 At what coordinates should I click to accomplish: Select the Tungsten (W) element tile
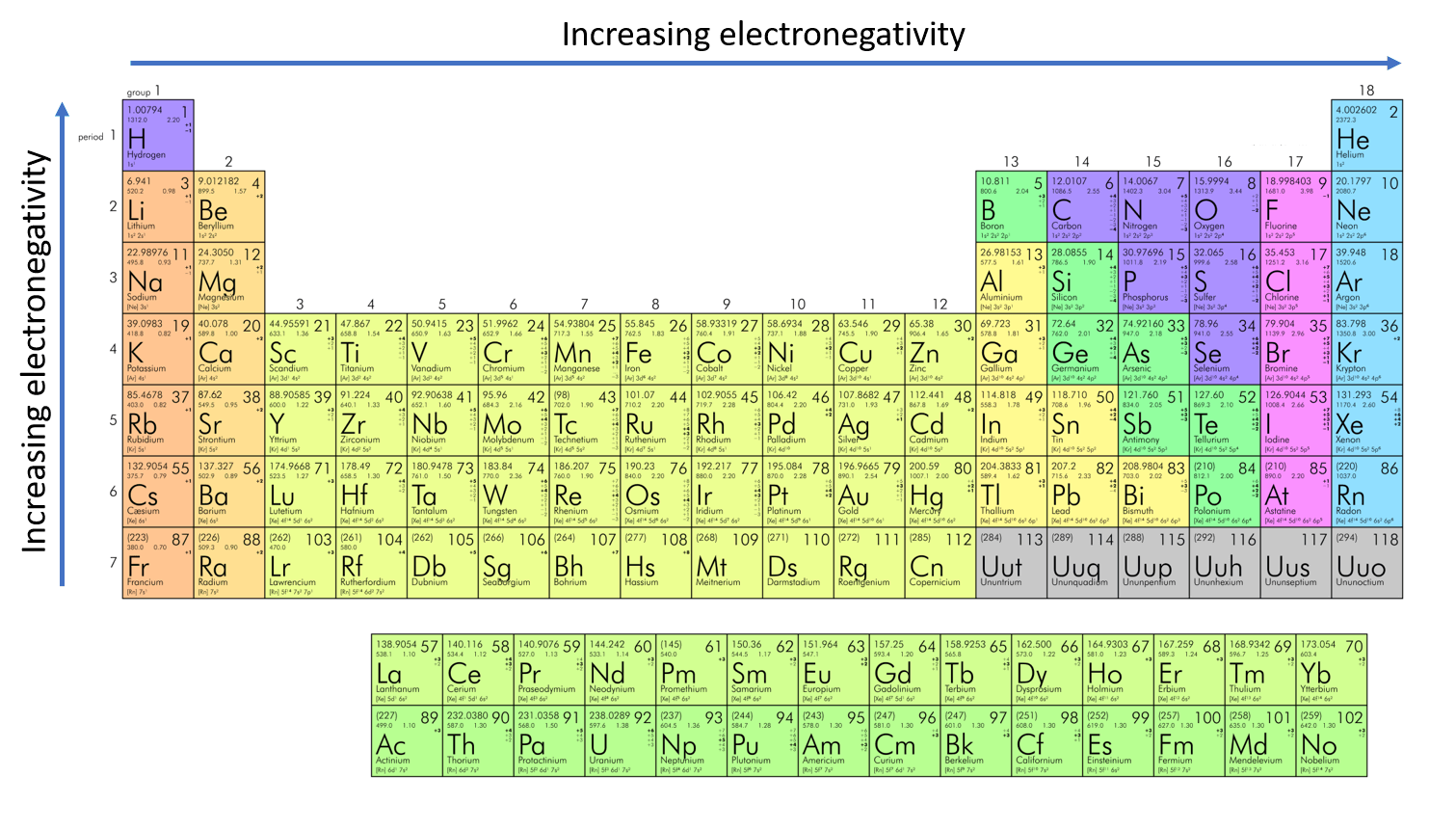514,492
